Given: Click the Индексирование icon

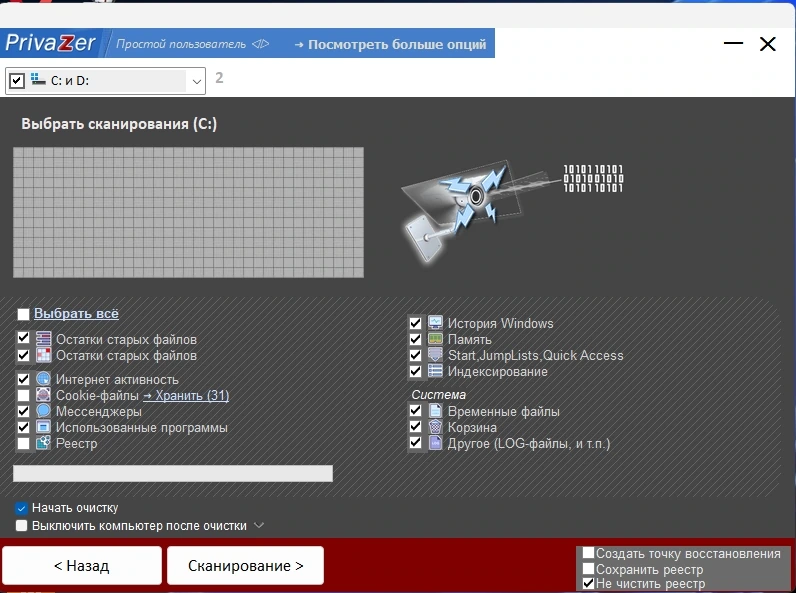Looking at the screenshot, I should point(436,371).
